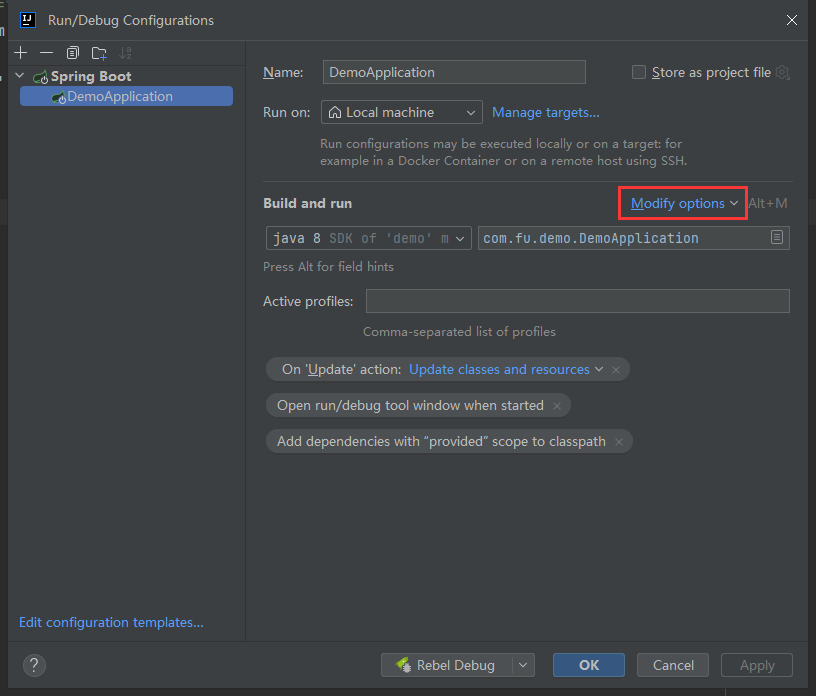The height and width of the screenshot is (696, 816).
Task: Create a new folder for configurations
Action: tap(97, 53)
